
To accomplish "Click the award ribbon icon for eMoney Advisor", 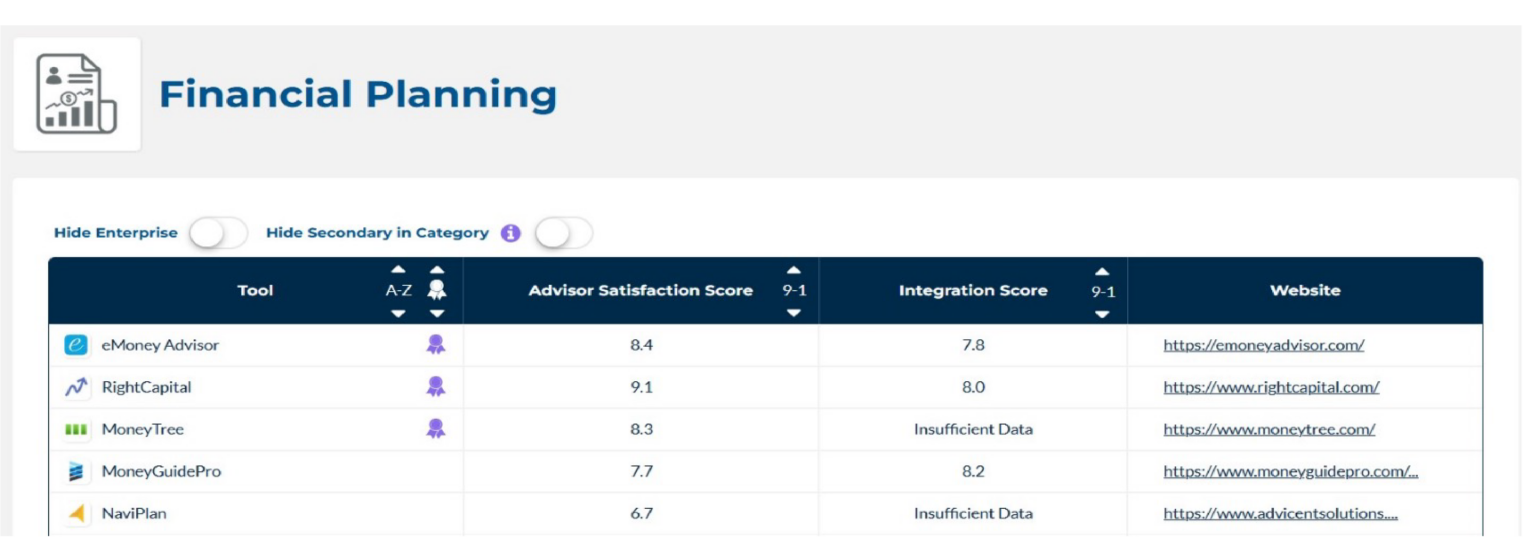I will point(436,345).
